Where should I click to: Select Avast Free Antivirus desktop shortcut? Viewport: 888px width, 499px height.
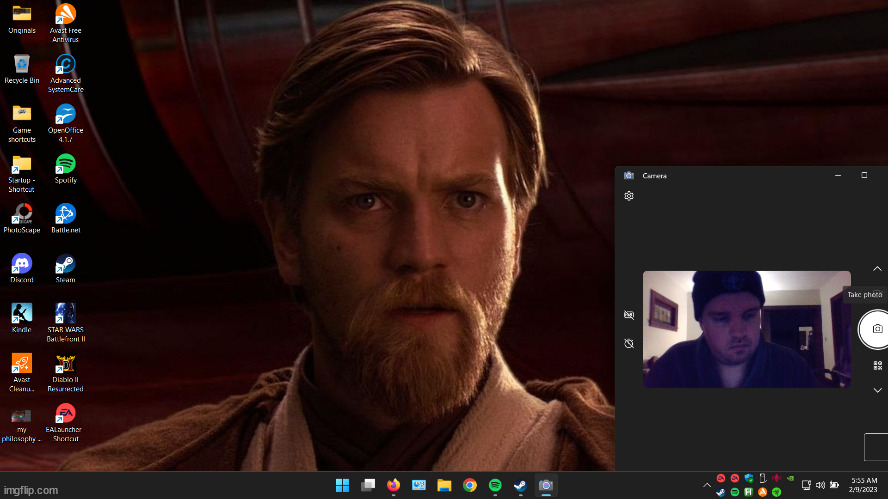[x=65, y=23]
